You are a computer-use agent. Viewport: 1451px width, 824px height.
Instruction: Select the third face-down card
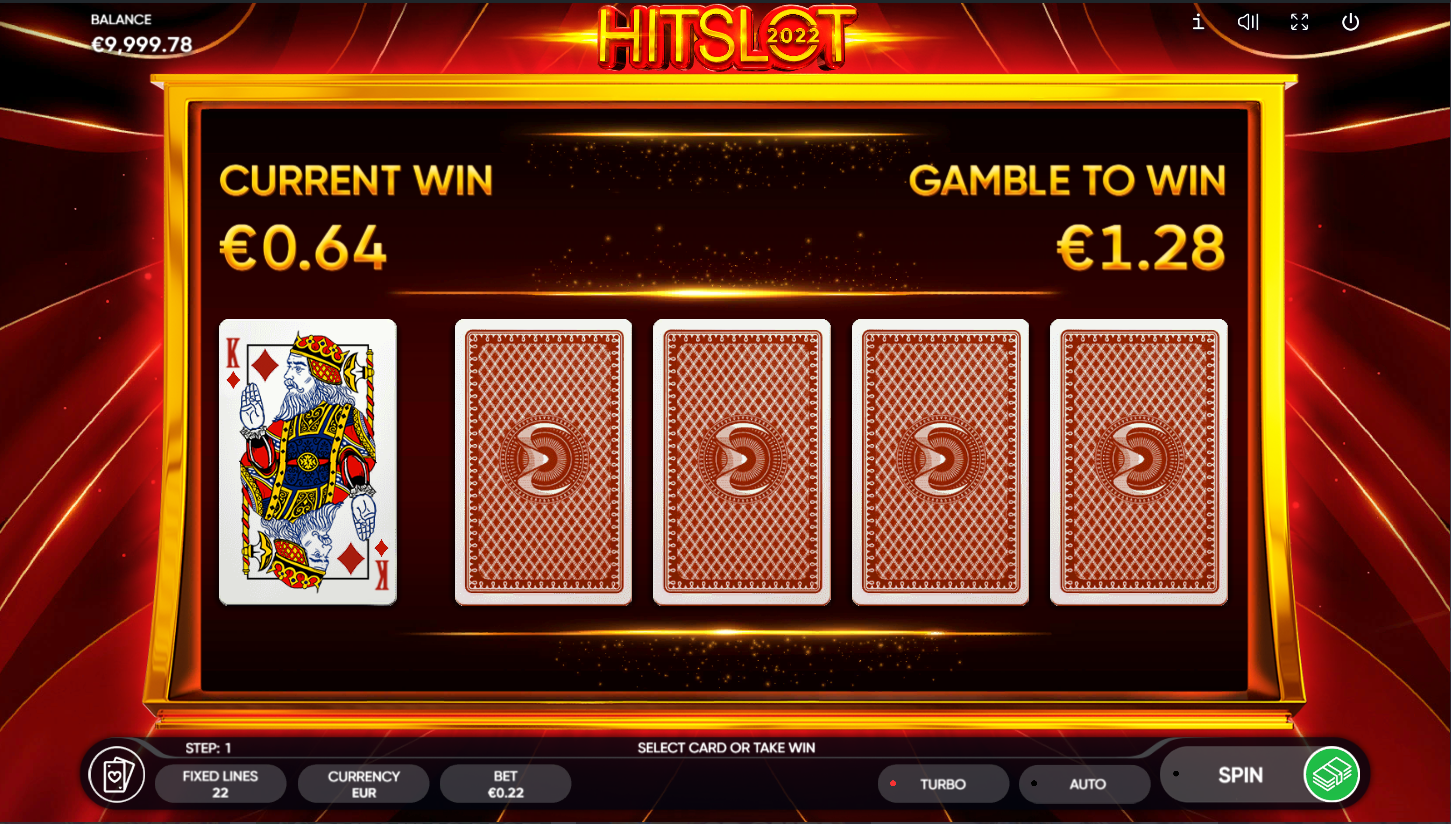(940, 462)
